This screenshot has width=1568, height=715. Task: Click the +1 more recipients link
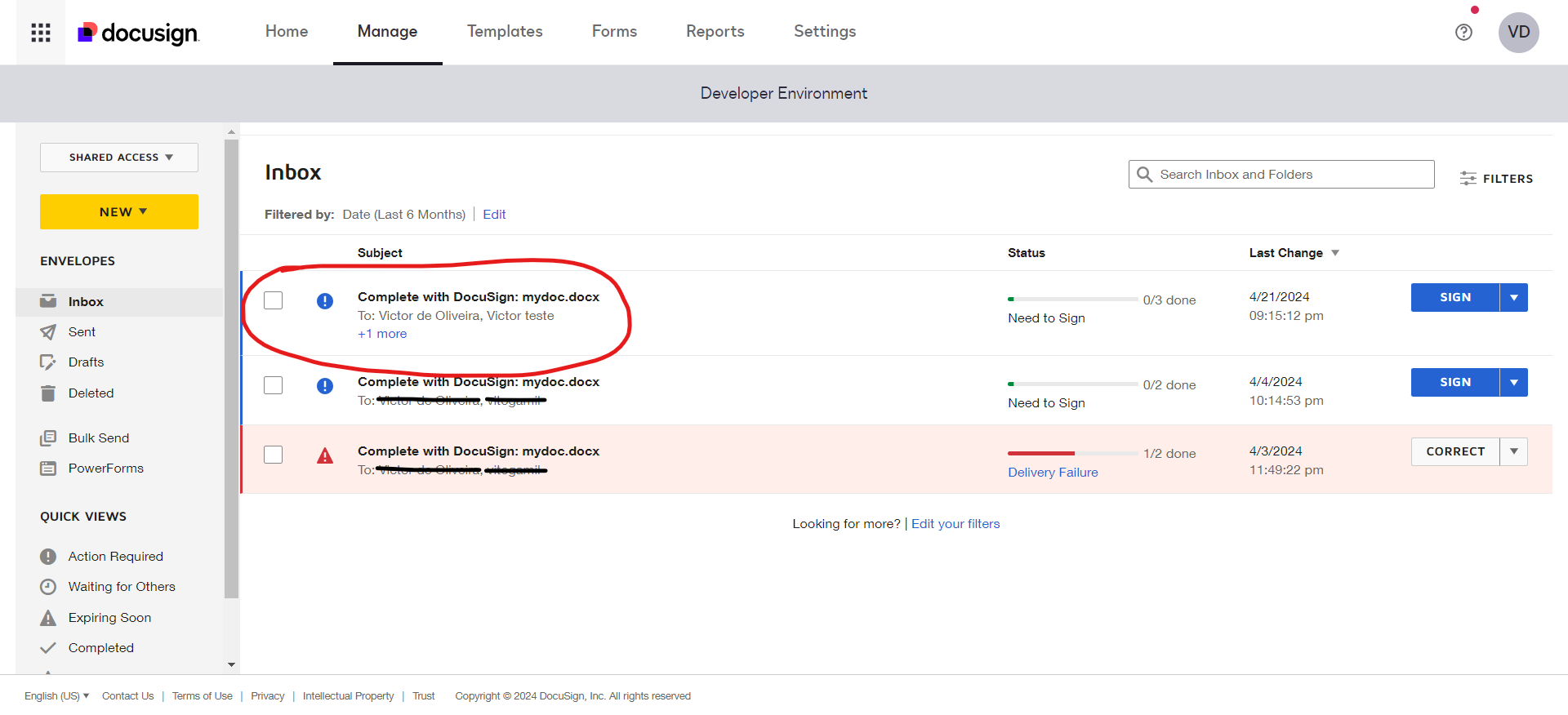pos(382,334)
